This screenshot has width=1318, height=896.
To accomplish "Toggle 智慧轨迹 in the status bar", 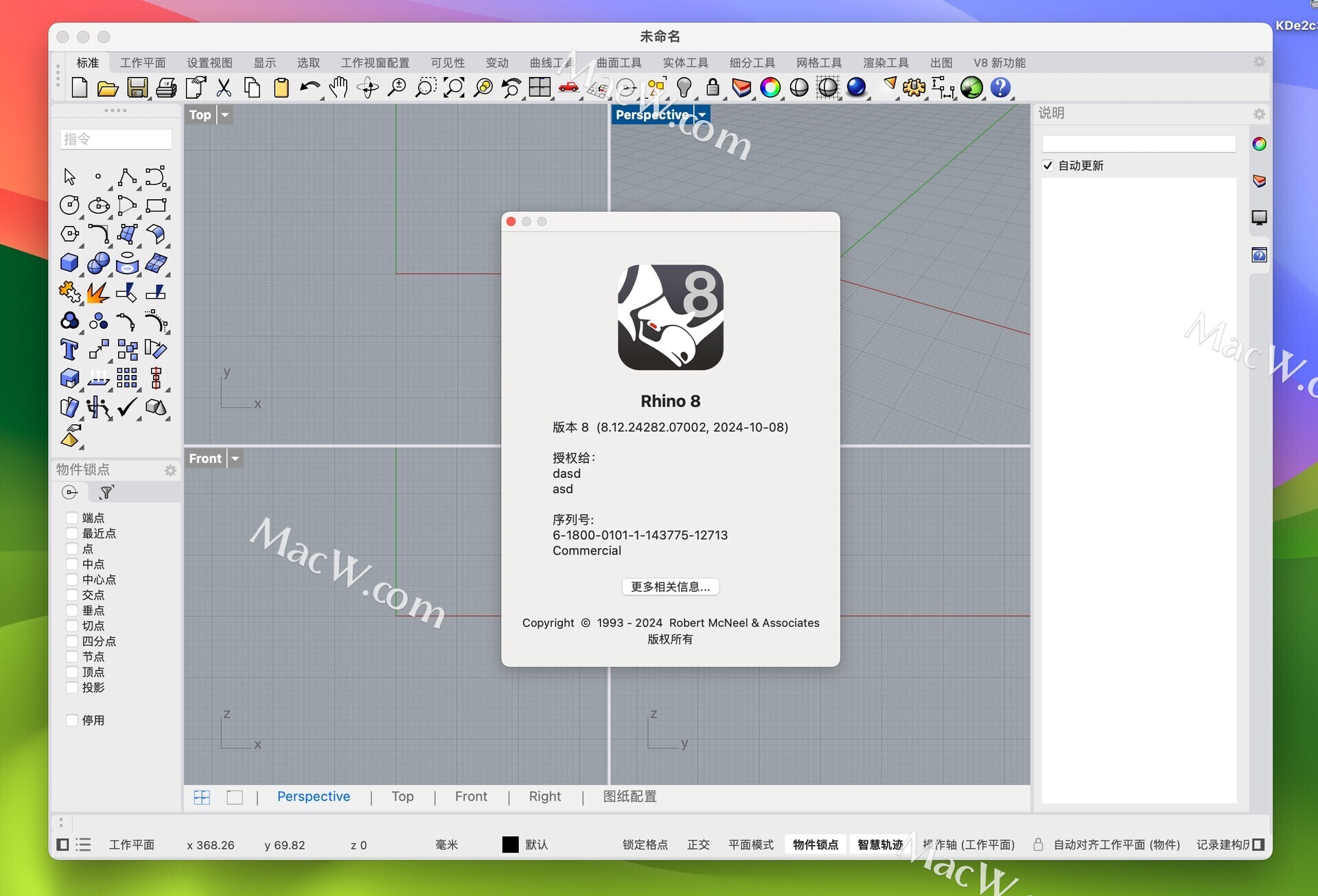I will click(880, 845).
